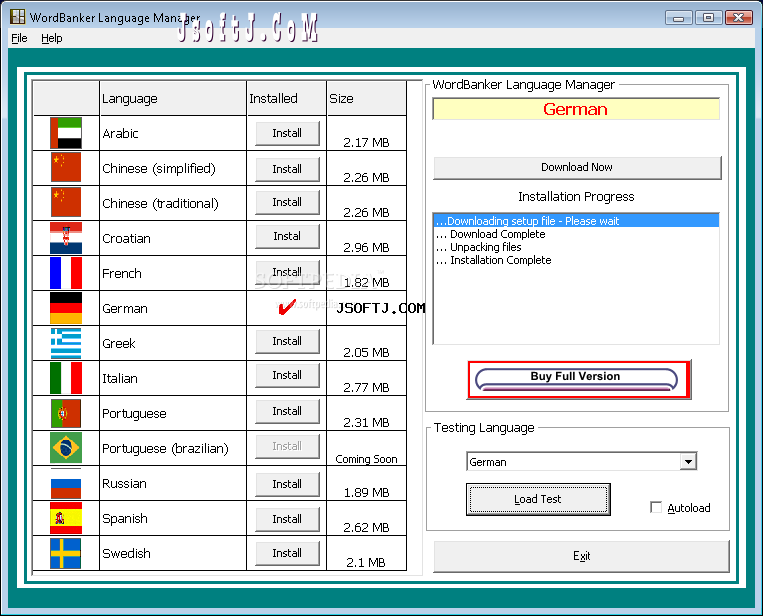Click the Language column header
Image resolution: width=763 pixels, height=616 pixels.
click(173, 98)
